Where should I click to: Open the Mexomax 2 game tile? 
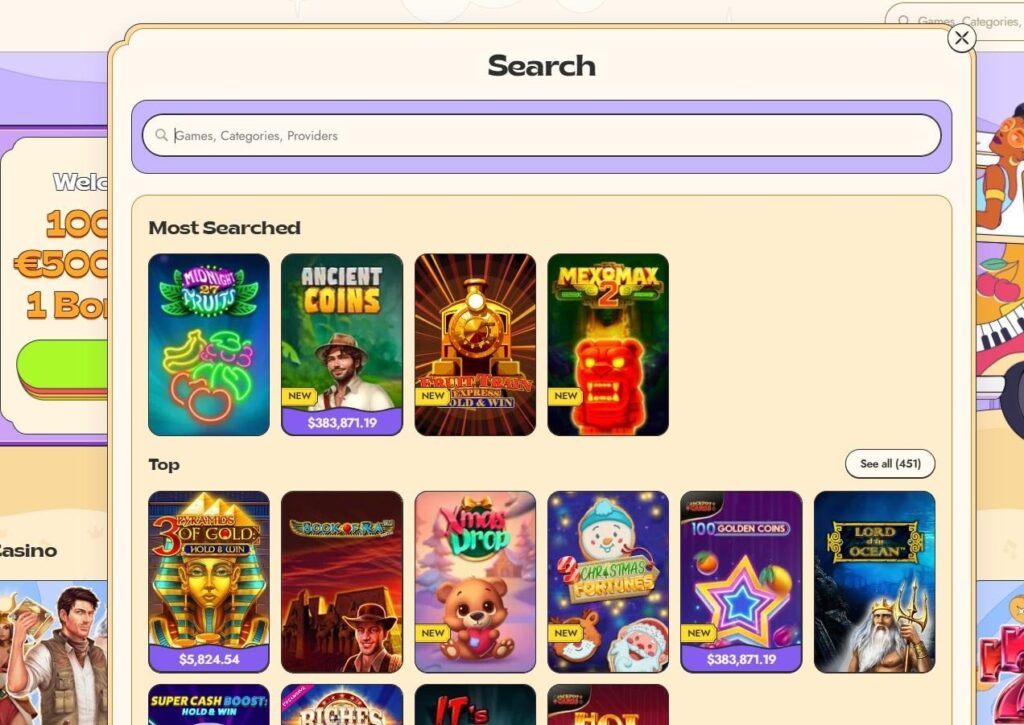point(608,344)
